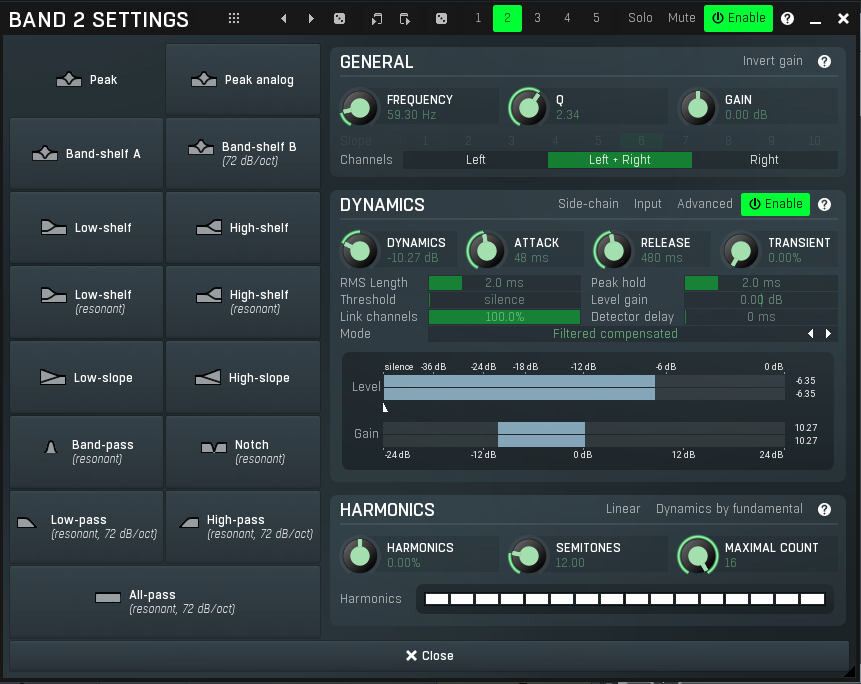The height and width of the screenshot is (684, 861).
Task: Switch to band 1
Action: (x=478, y=18)
